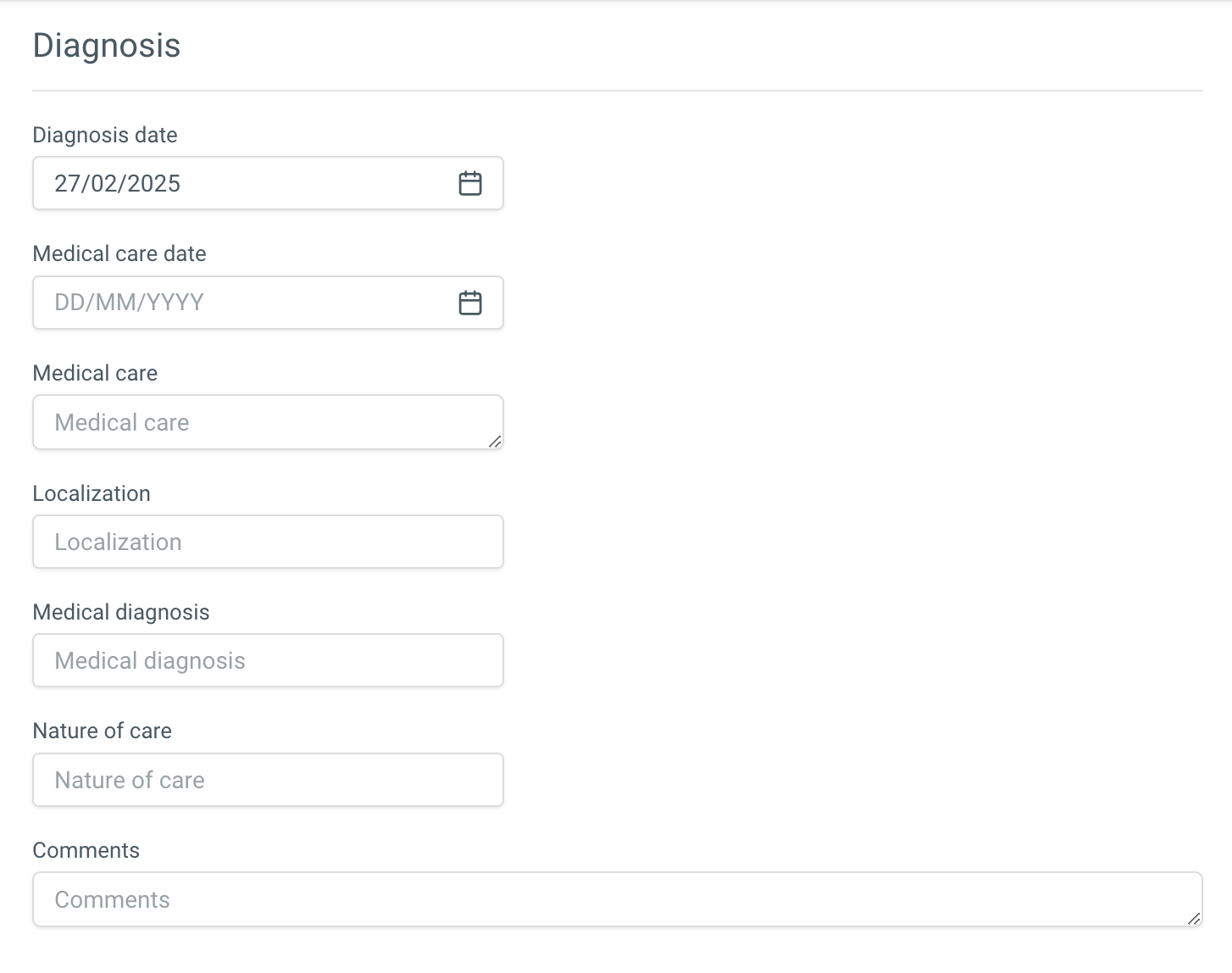Click the "Localization" field label
This screenshot has height=973, width=1232.
tap(92, 493)
